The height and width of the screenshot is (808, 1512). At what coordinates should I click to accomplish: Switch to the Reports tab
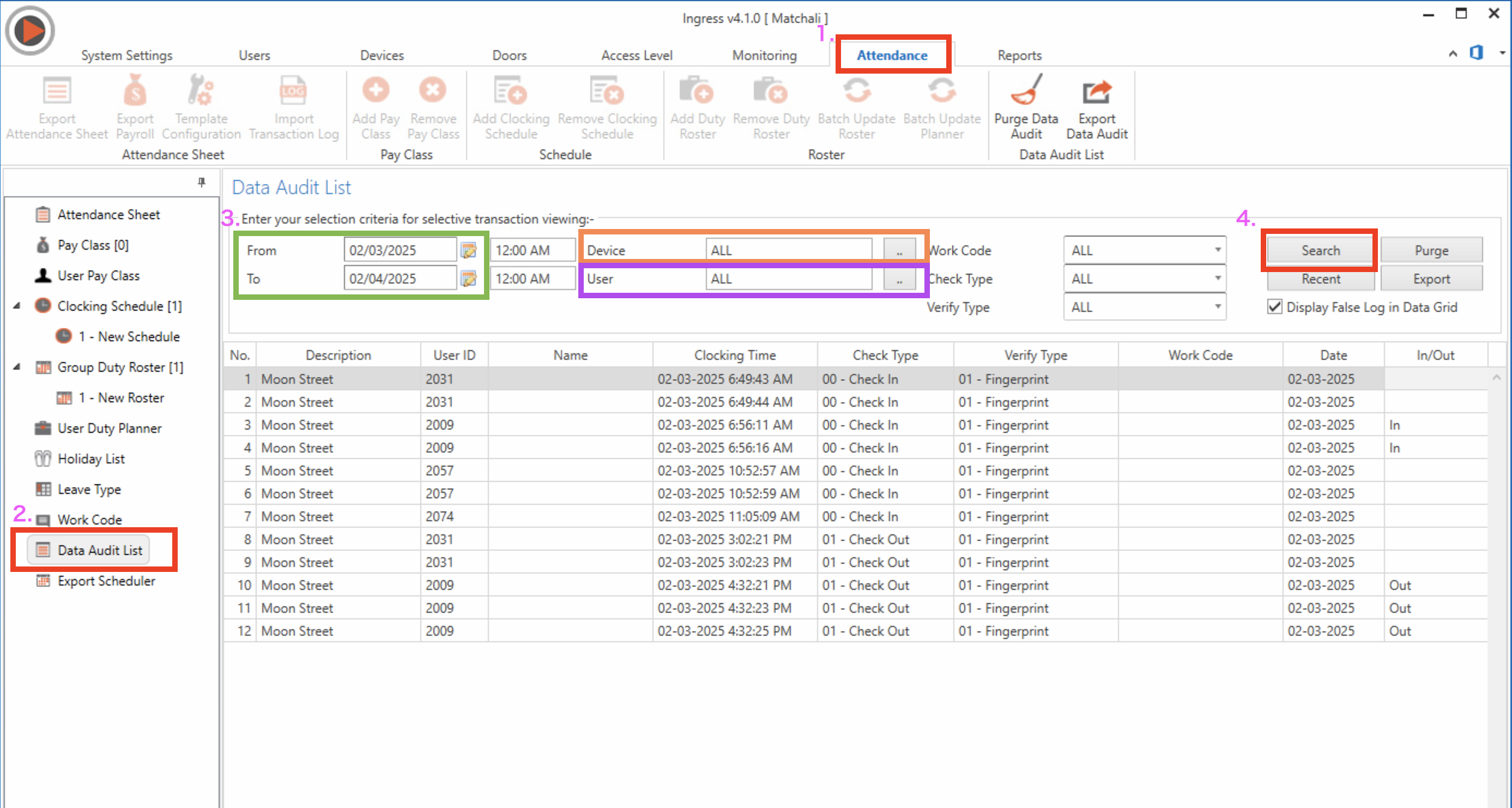tap(1020, 55)
